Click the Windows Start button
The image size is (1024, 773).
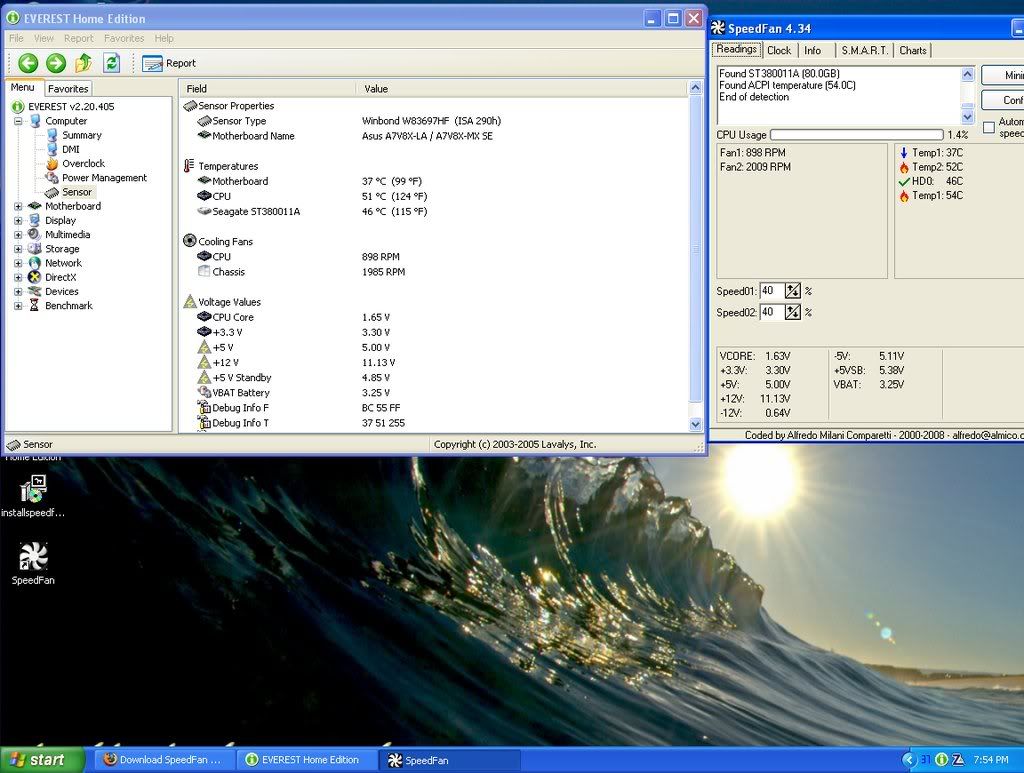[42, 760]
